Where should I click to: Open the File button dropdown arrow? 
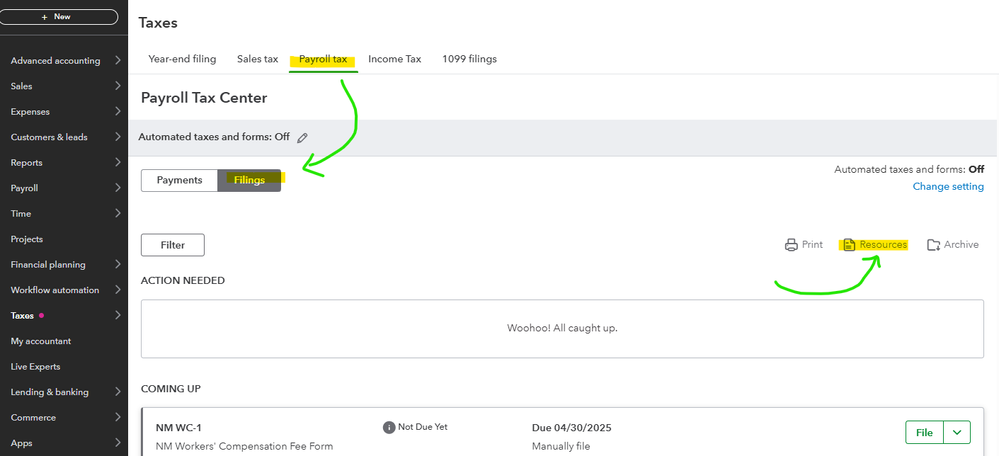coord(957,432)
